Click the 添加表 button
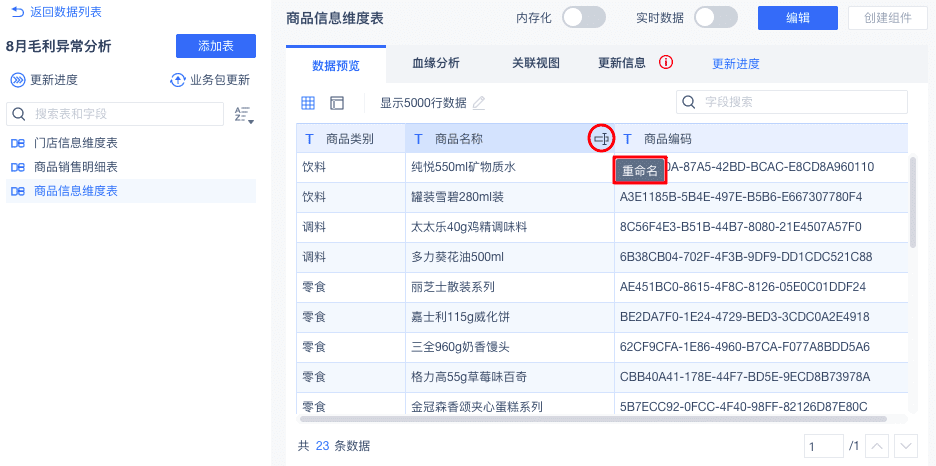 [216, 46]
